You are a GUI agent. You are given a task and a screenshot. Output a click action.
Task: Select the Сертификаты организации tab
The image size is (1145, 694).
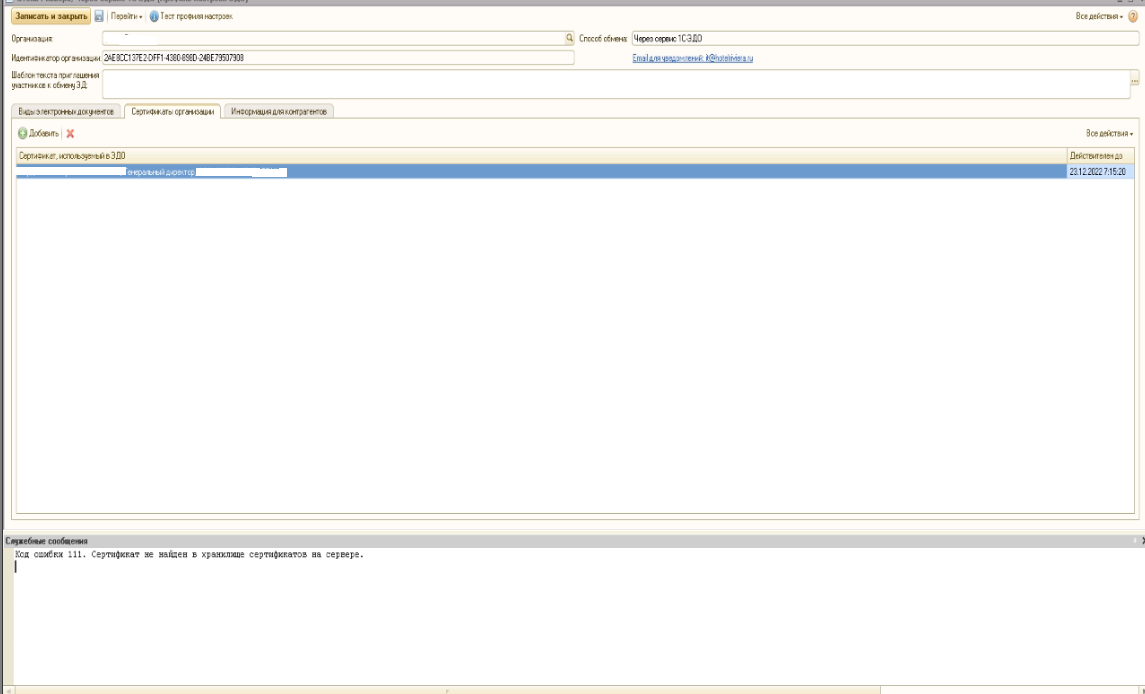click(172, 111)
